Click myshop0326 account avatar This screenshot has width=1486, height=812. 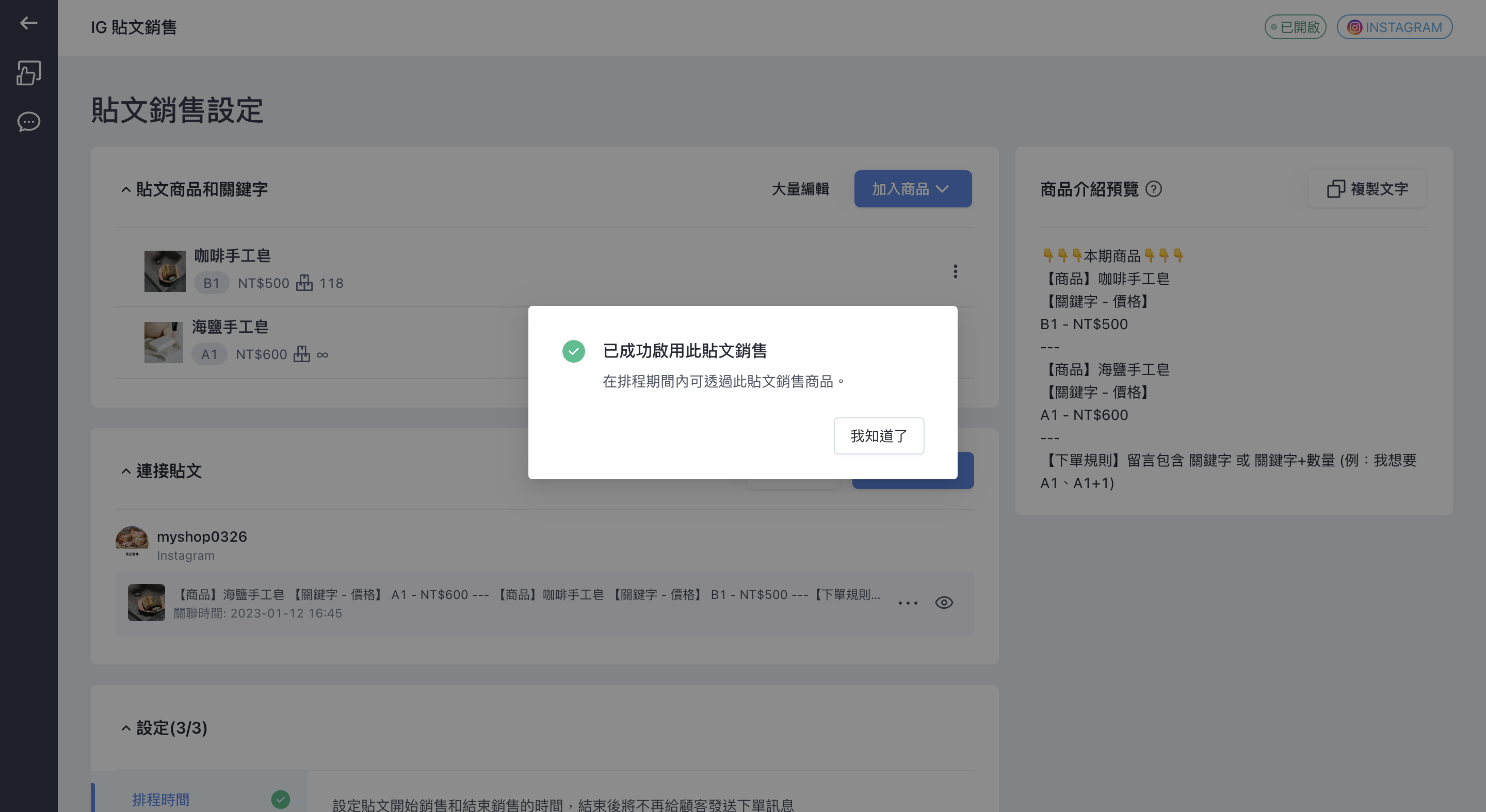pyautogui.click(x=132, y=543)
